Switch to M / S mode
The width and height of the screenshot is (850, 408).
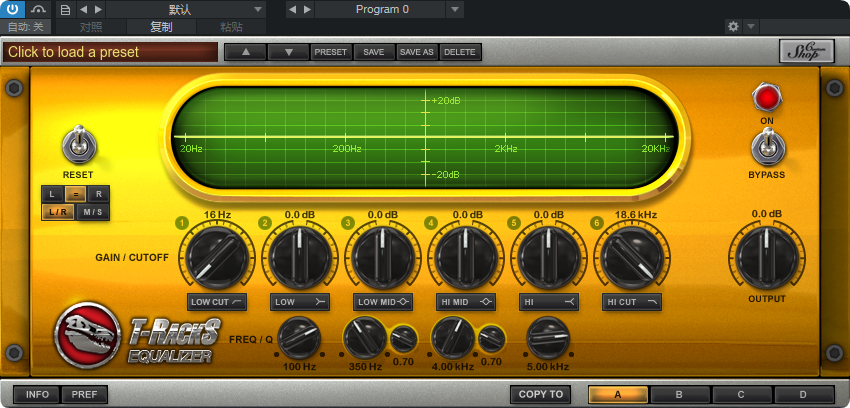[x=93, y=212]
